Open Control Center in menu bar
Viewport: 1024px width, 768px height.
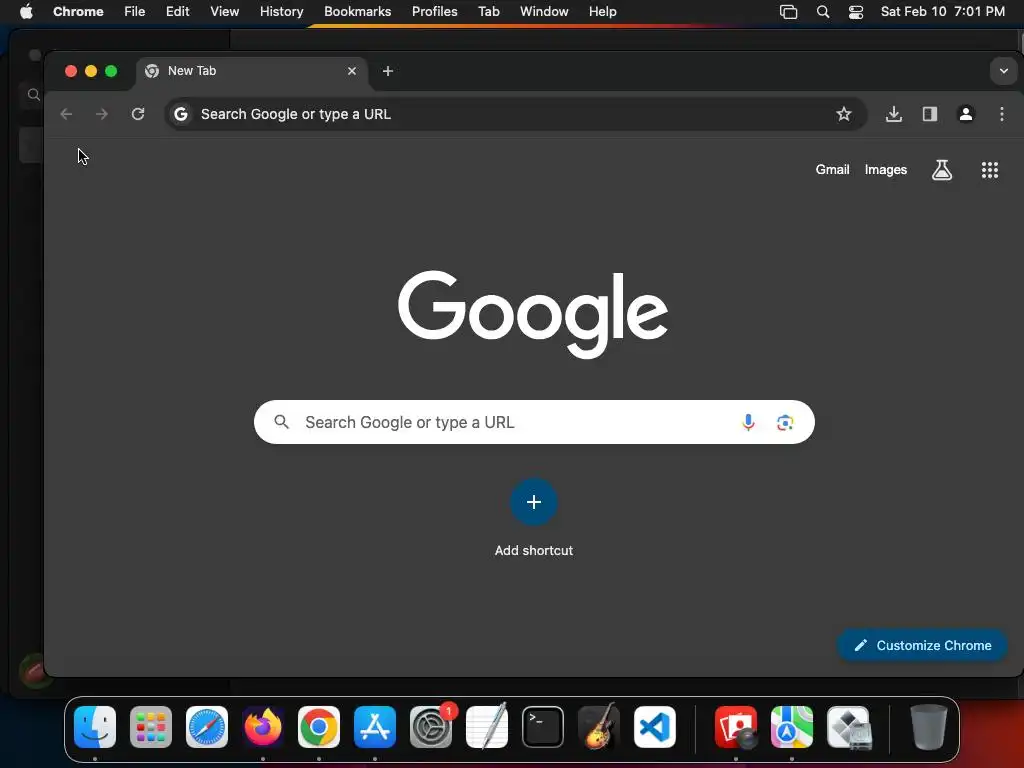coord(856,12)
